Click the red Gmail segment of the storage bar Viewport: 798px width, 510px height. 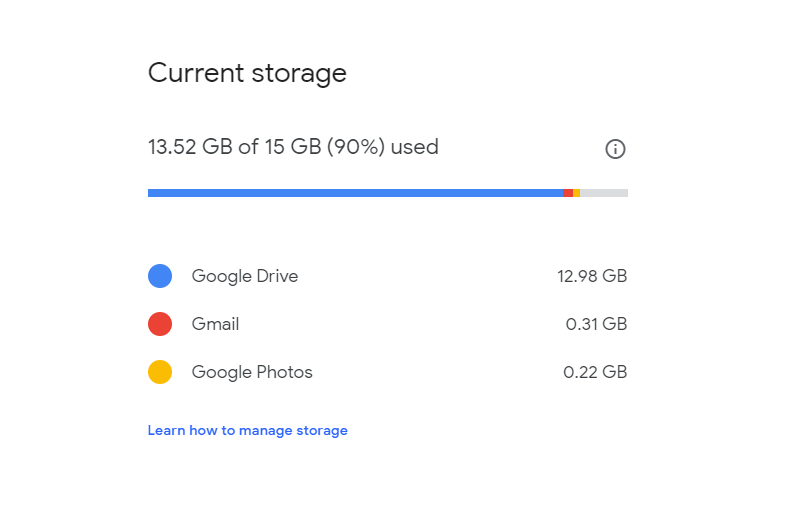(568, 193)
